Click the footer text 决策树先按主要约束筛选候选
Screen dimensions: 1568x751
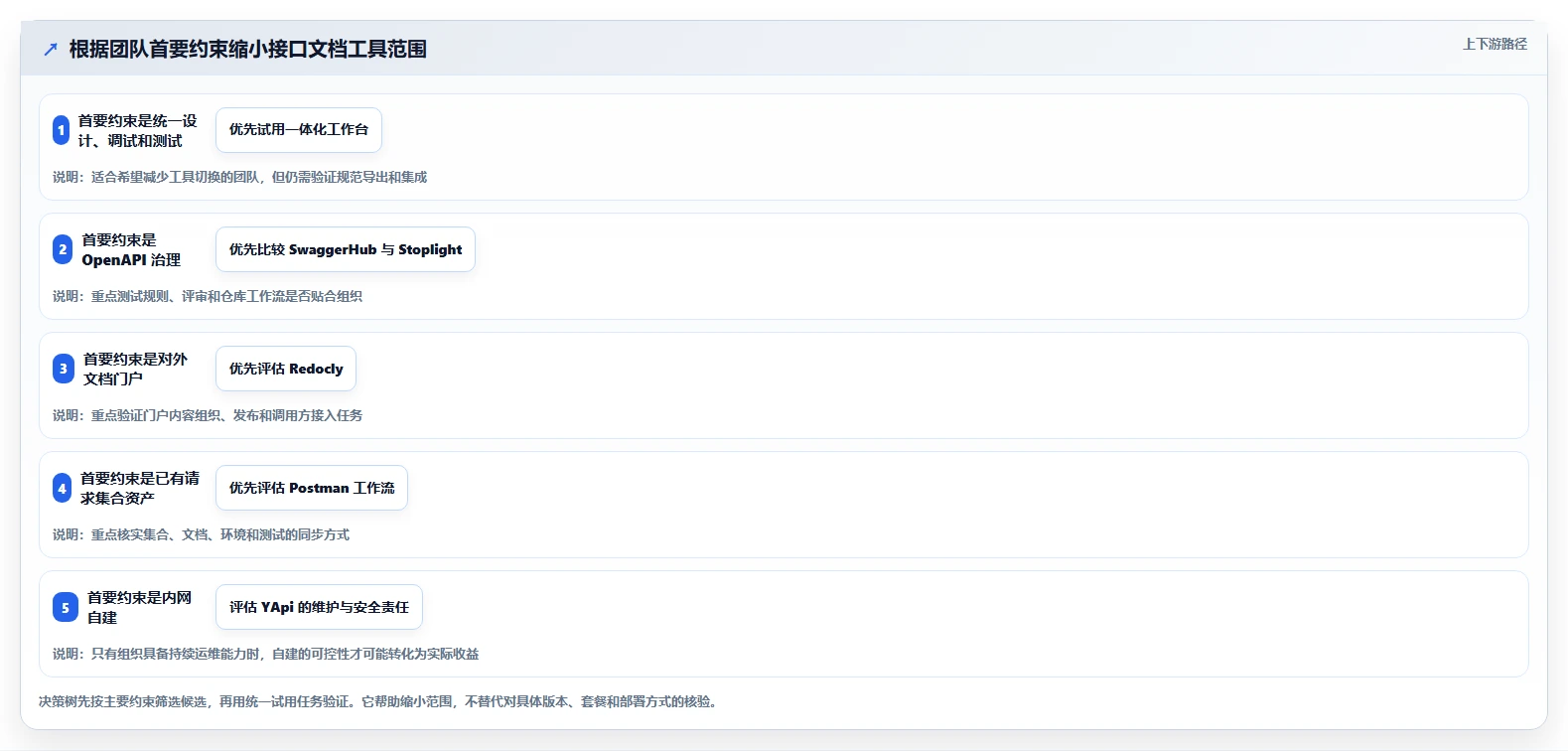[380, 701]
